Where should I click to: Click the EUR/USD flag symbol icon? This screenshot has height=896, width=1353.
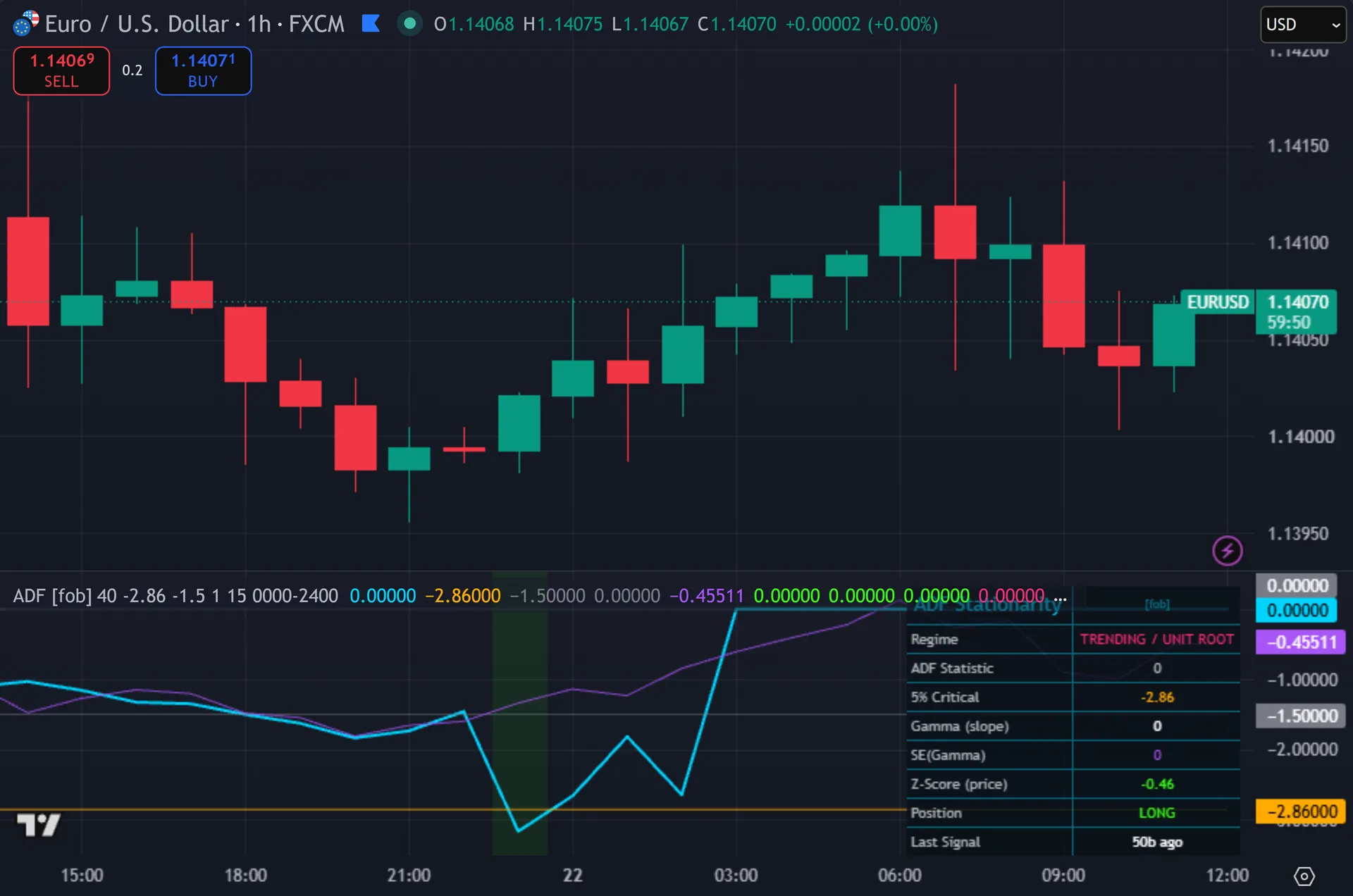click(25, 23)
